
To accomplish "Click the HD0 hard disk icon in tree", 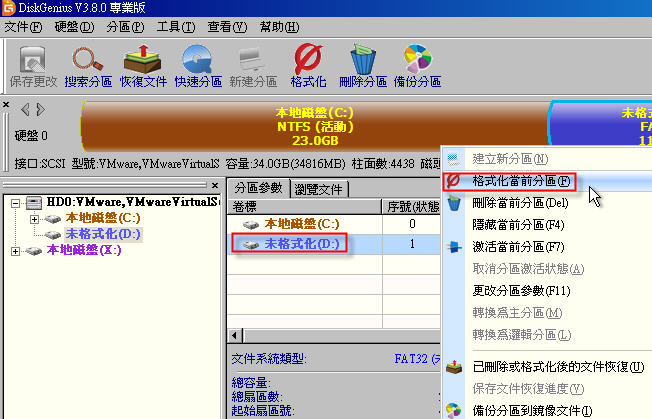I will pyautogui.click(x=34, y=203).
